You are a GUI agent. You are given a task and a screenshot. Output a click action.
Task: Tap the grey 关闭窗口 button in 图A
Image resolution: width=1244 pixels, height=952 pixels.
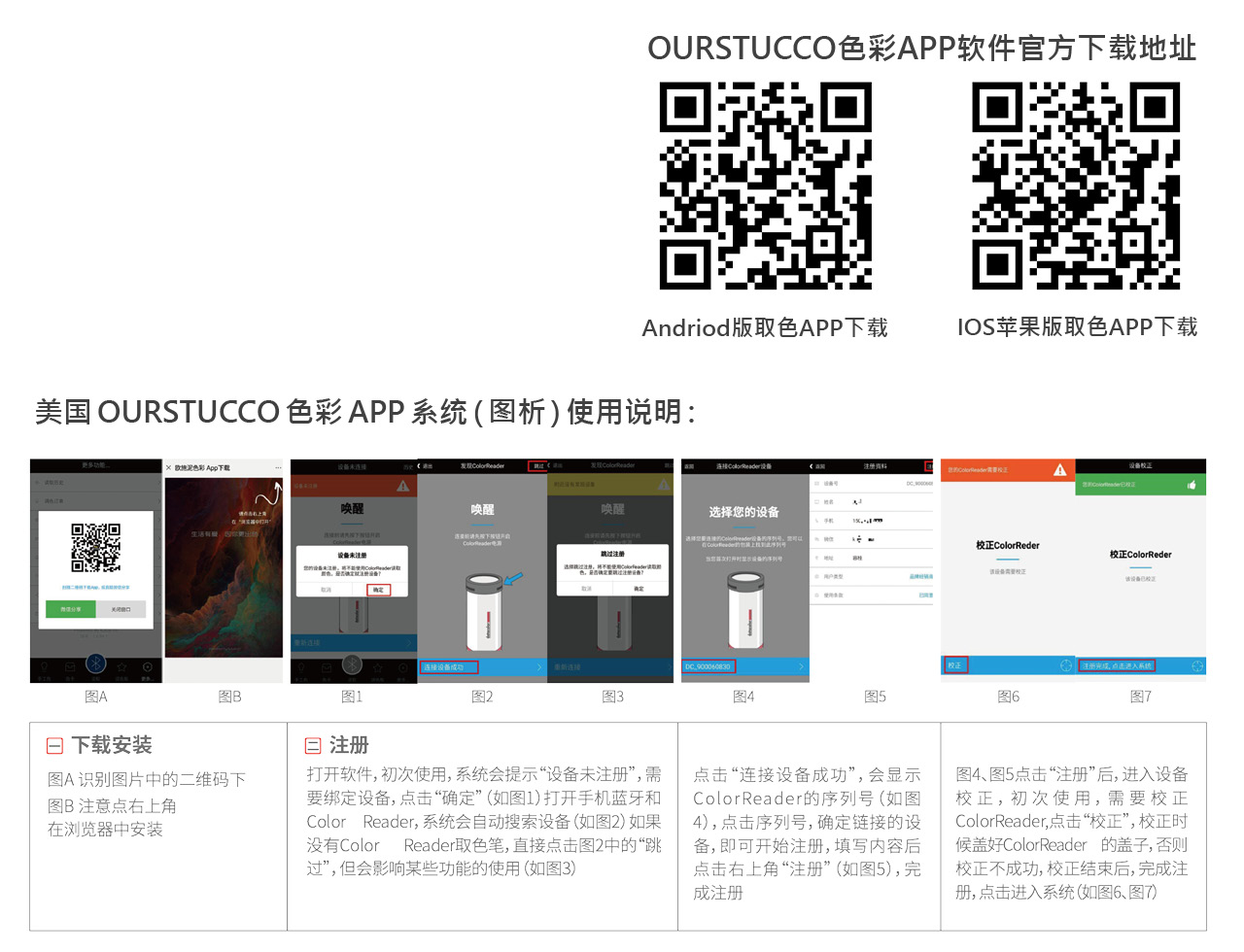pos(121,609)
